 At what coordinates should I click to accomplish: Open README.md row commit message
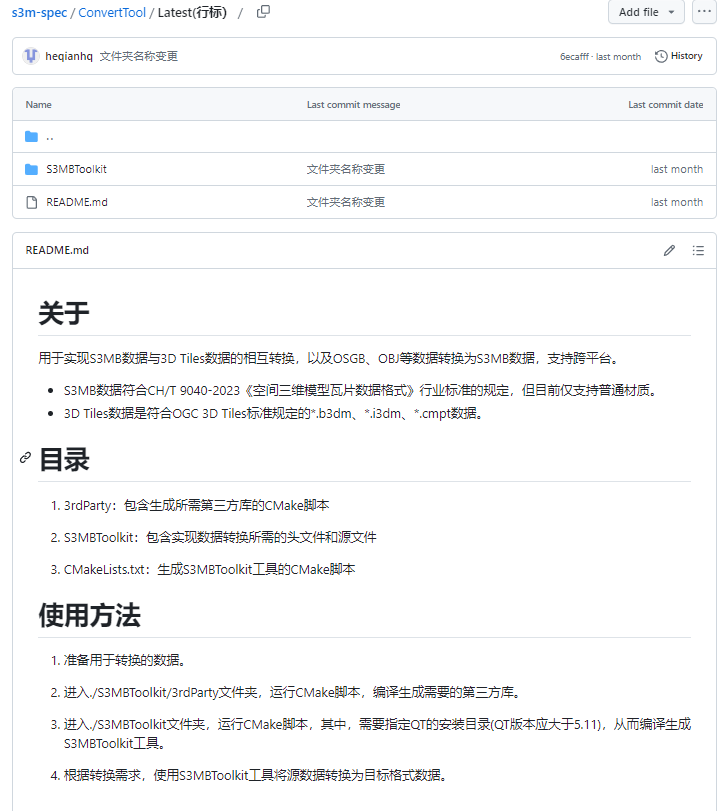pyautogui.click(x=346, y=202)
